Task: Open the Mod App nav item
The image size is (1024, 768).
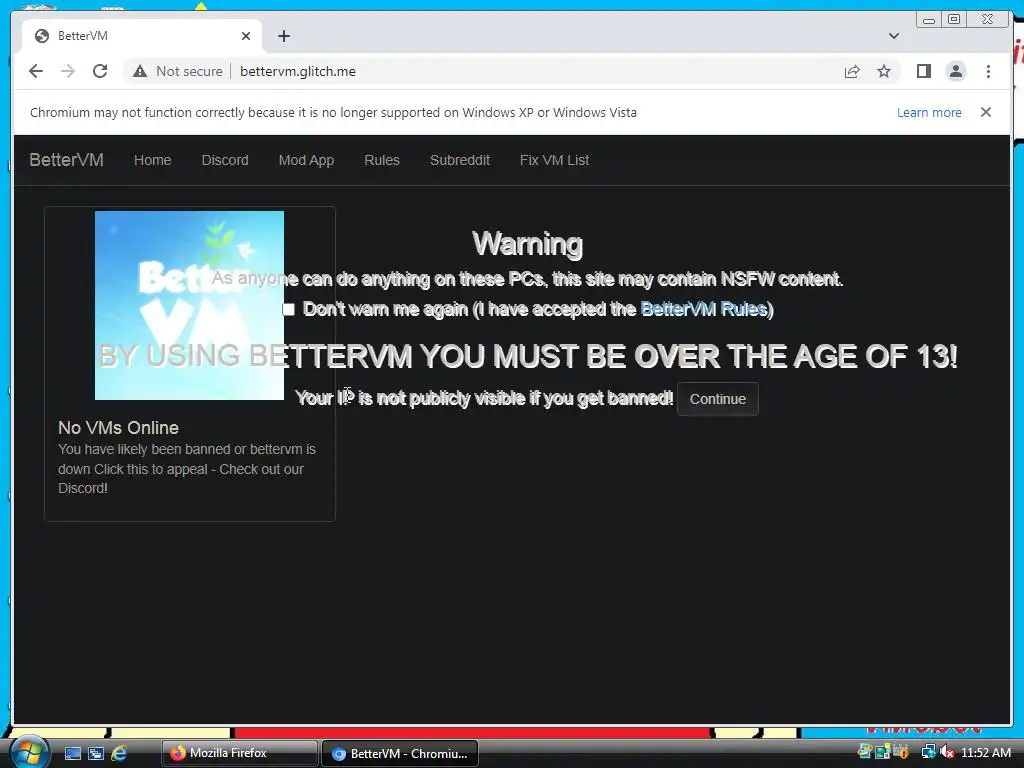Action: pos(306,160)
